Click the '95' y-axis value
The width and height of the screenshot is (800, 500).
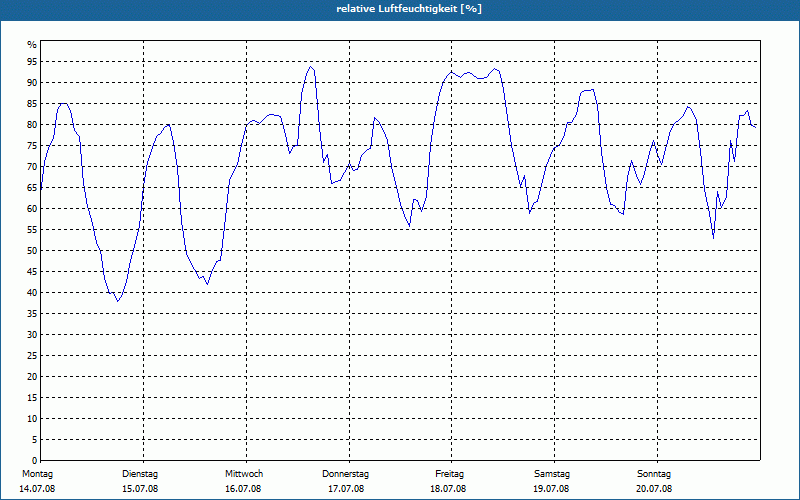pyautogui.click(x=32, y=62)
